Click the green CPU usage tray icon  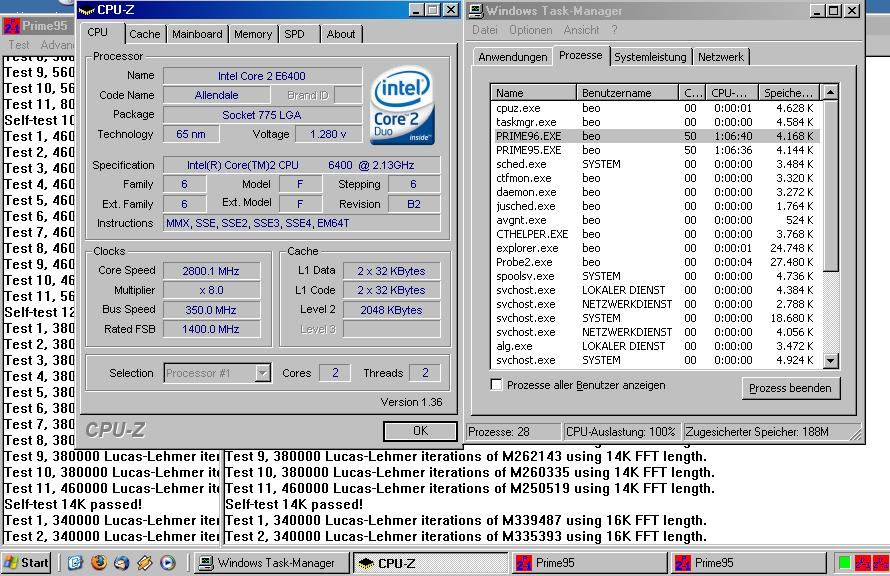pyautogui.click(x=845, y=562)
